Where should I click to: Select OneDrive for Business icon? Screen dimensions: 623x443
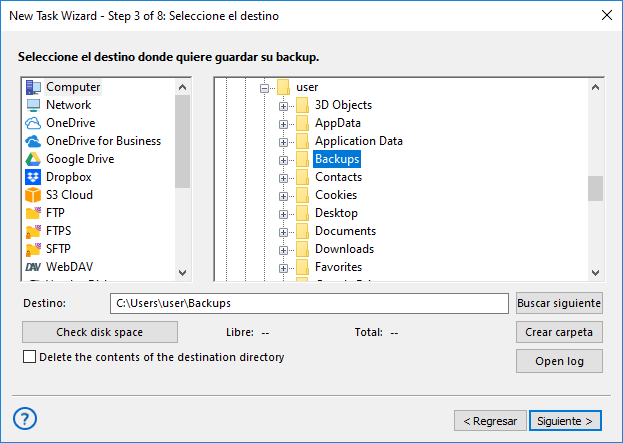(x=33, y=141)
